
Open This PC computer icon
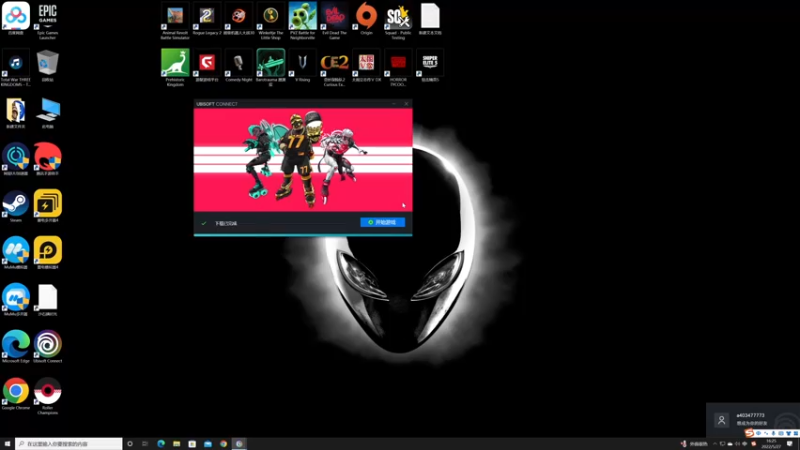click(x=47, y=112)
